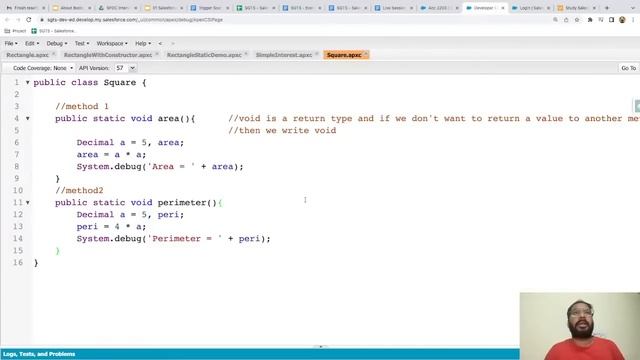Go back using the browser back arrow
The image size is (640, 360).
point(7,20)
